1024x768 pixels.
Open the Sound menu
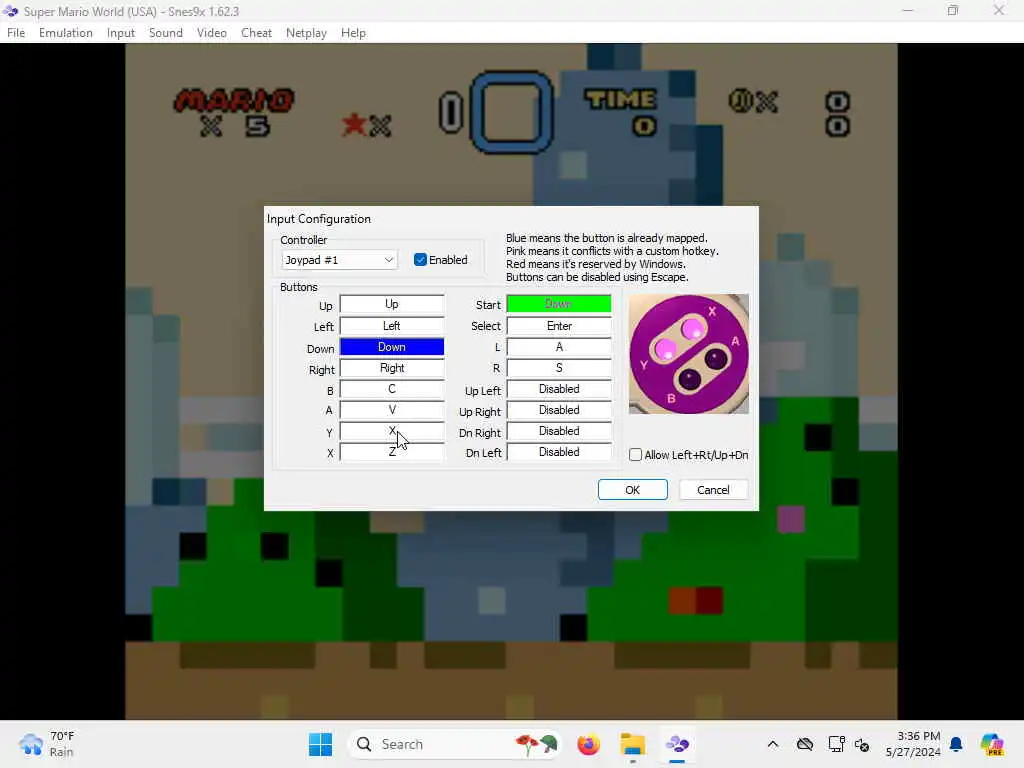coord(166,33)
